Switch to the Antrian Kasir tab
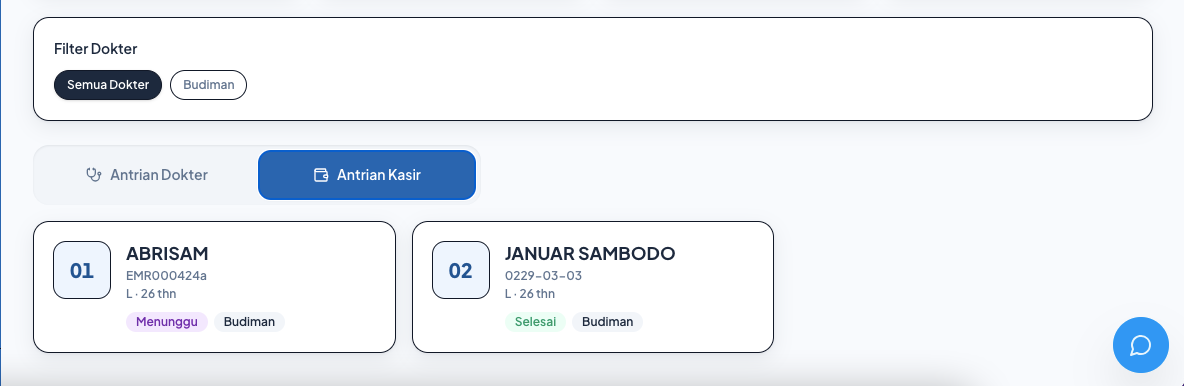 (367, 174)
